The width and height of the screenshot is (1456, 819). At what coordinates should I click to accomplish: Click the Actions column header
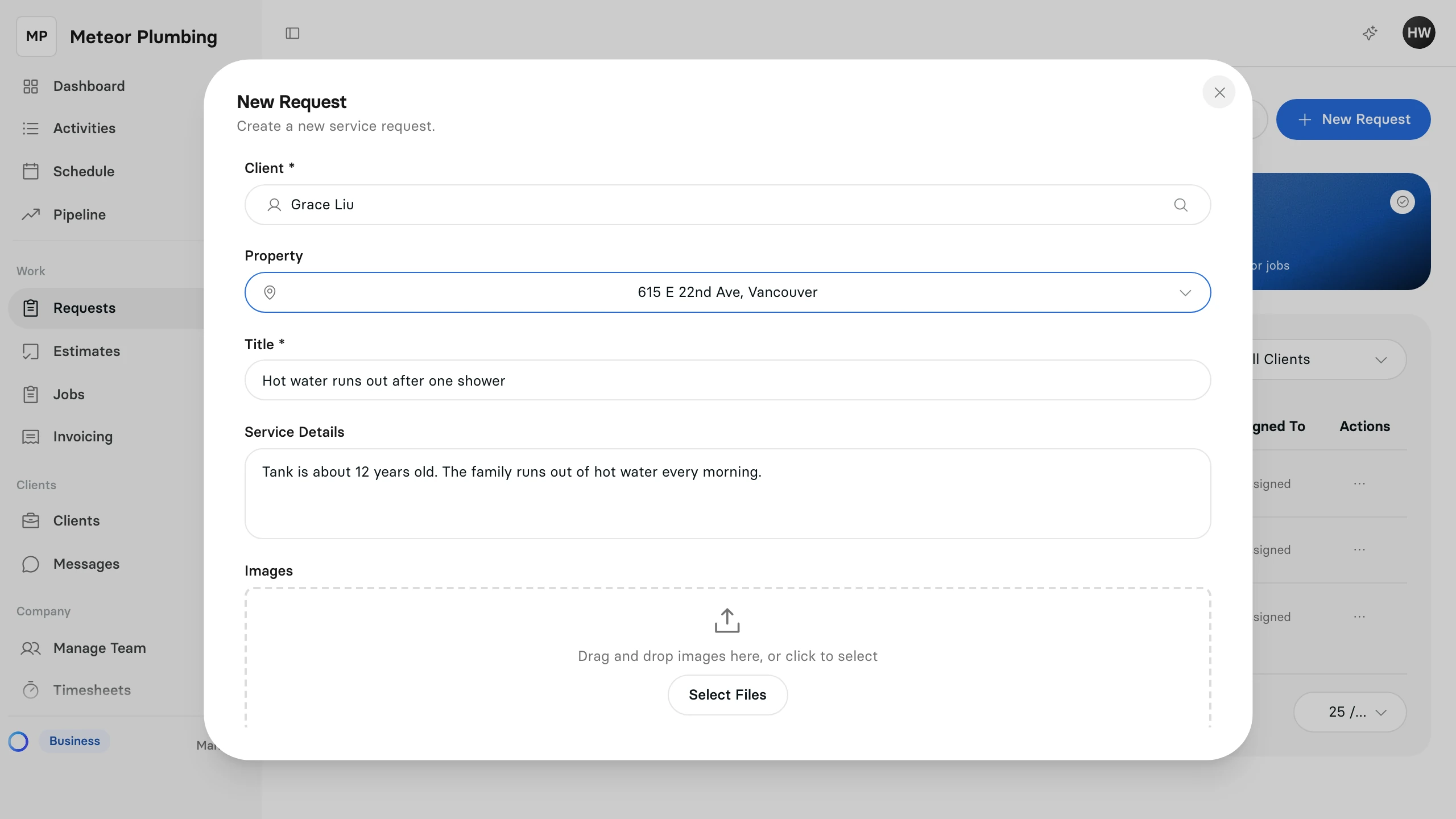(x=1364, y=426)
